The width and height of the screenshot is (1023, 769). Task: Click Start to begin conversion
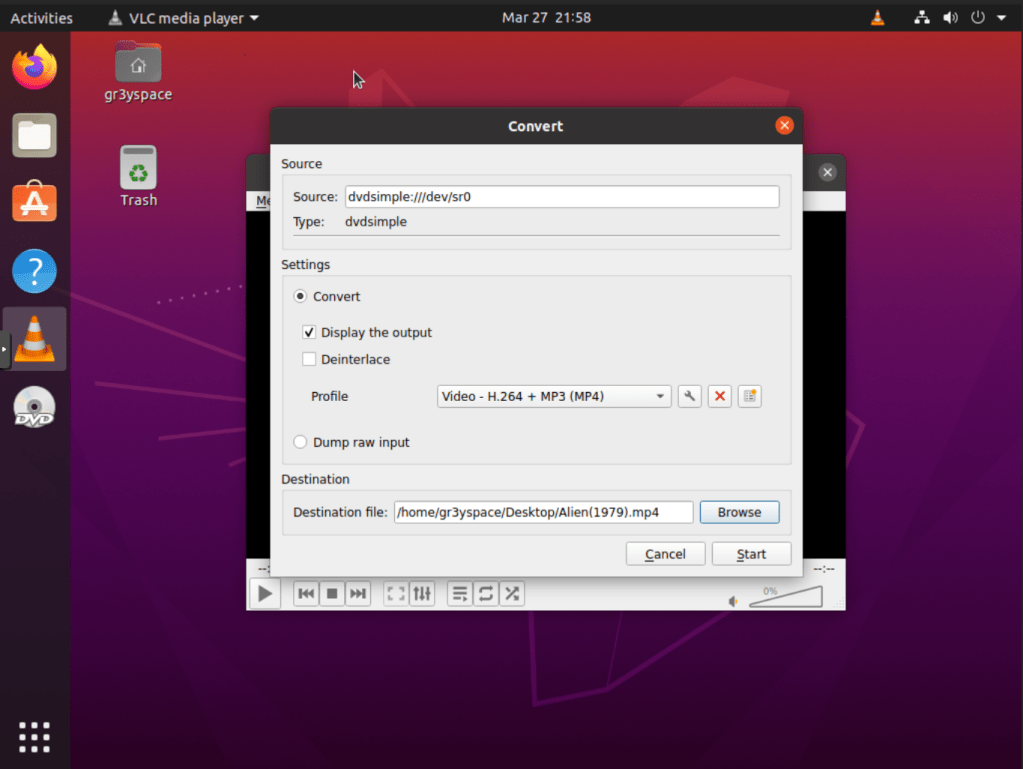pos(751,554)
